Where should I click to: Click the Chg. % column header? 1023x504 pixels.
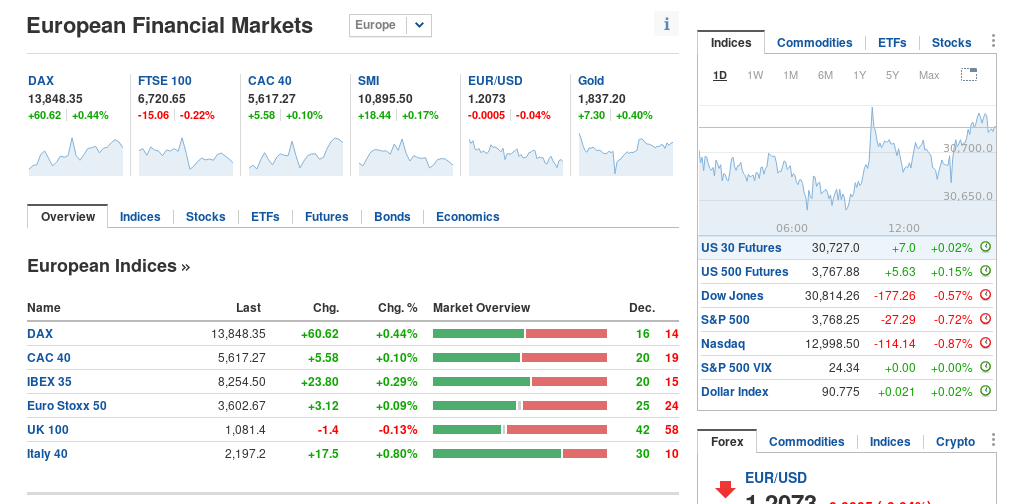point(397,308)
